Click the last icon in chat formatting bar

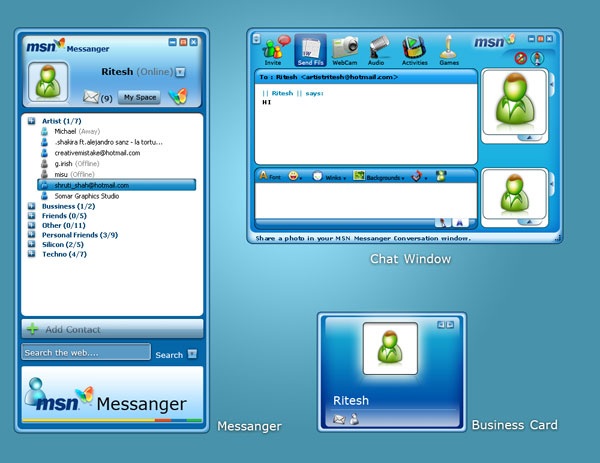click(441, 176)
